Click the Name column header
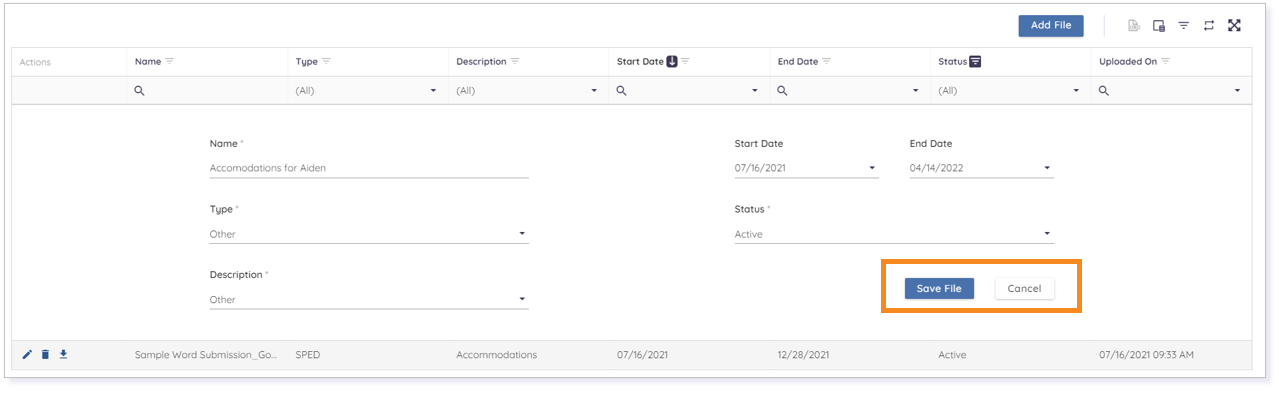The image size is (1279, 394). click(x=207, y=62)
